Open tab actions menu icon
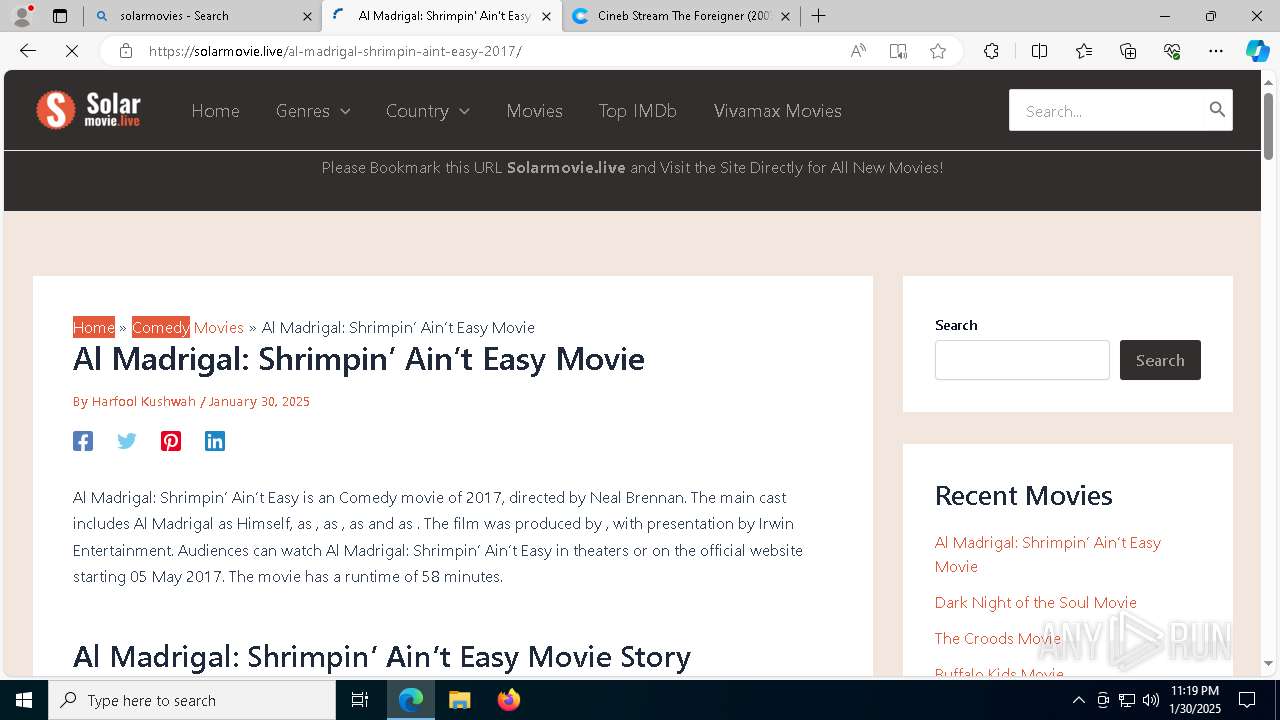This screenshot has height=720, width=1280. pos(60,16)
